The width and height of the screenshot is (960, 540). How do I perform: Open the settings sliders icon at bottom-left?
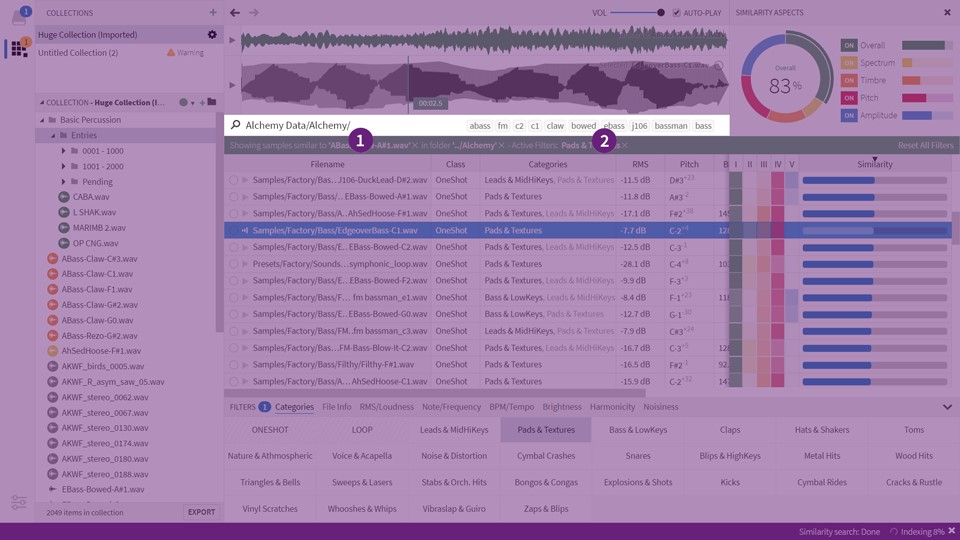point(19,502)
